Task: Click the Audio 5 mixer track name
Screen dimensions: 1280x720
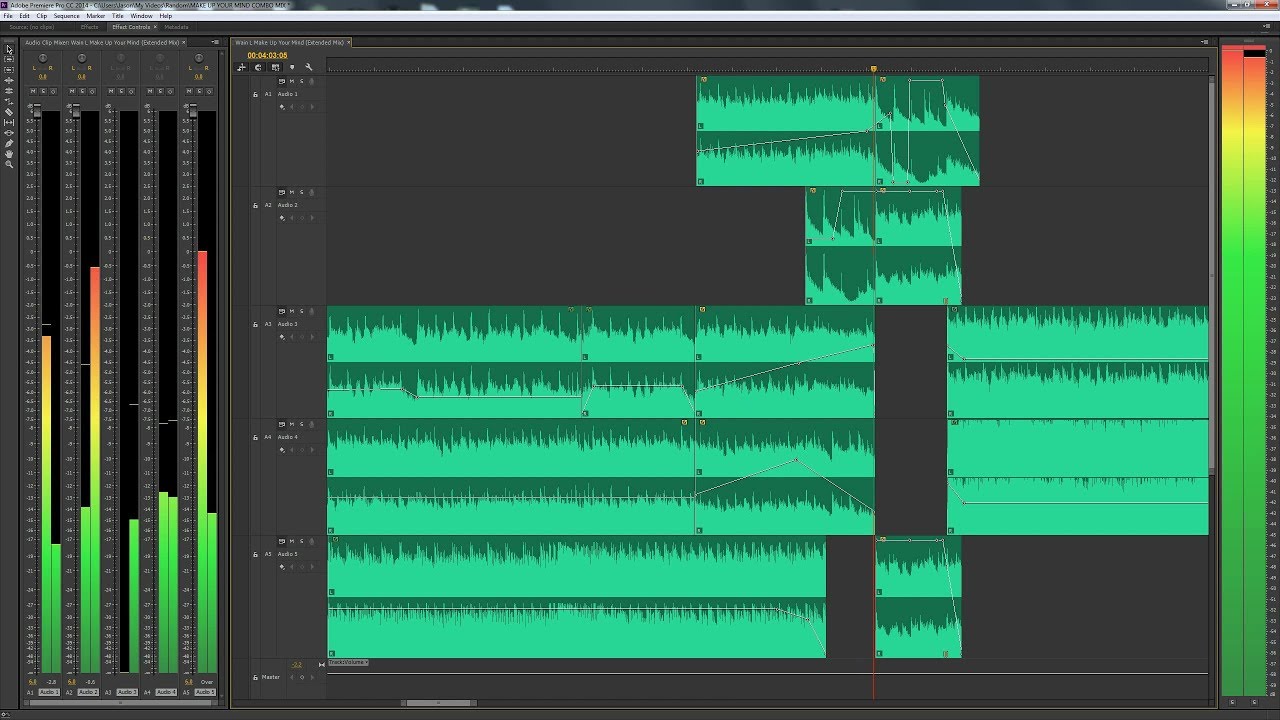Action: pyautogui.click(x=205, y=692)
